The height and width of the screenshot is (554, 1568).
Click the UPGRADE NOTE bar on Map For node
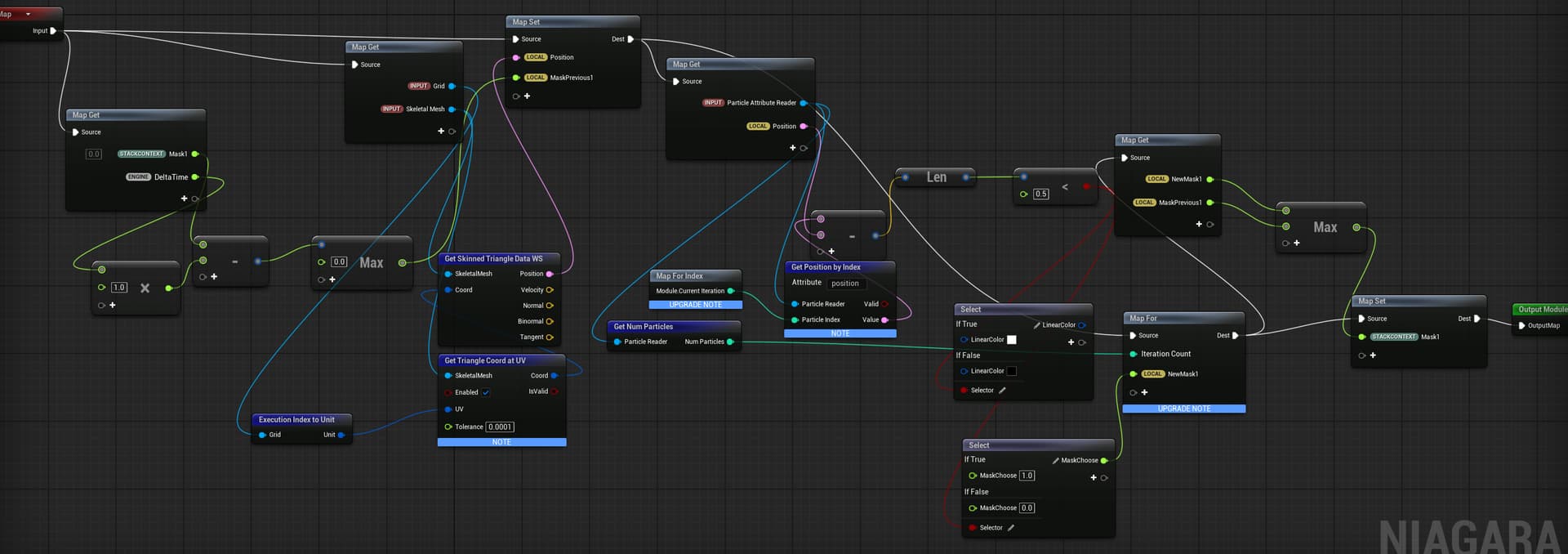point(1183,409)
